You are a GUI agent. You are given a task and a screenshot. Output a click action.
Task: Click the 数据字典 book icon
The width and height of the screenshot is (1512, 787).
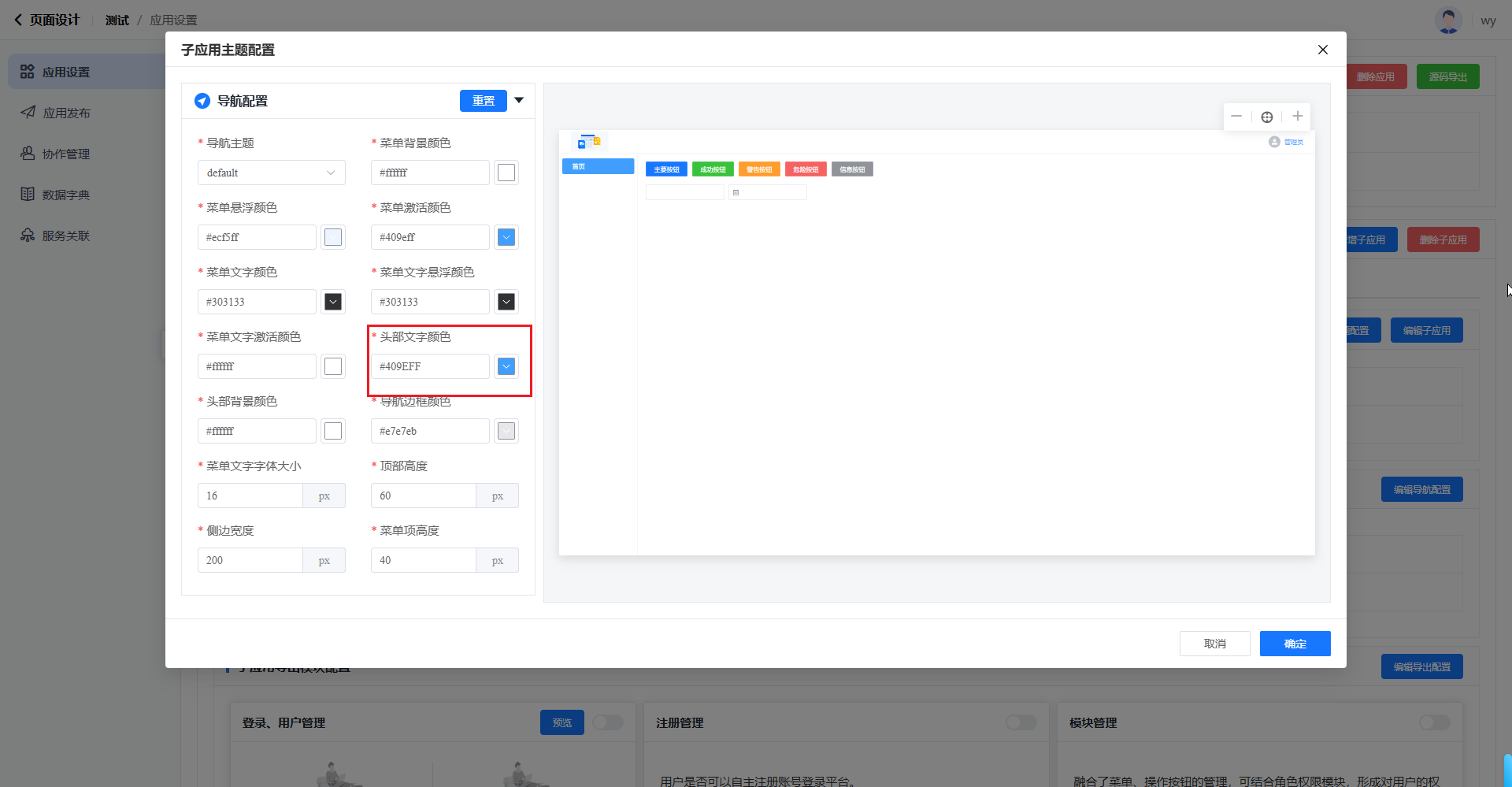click(28, 195)
